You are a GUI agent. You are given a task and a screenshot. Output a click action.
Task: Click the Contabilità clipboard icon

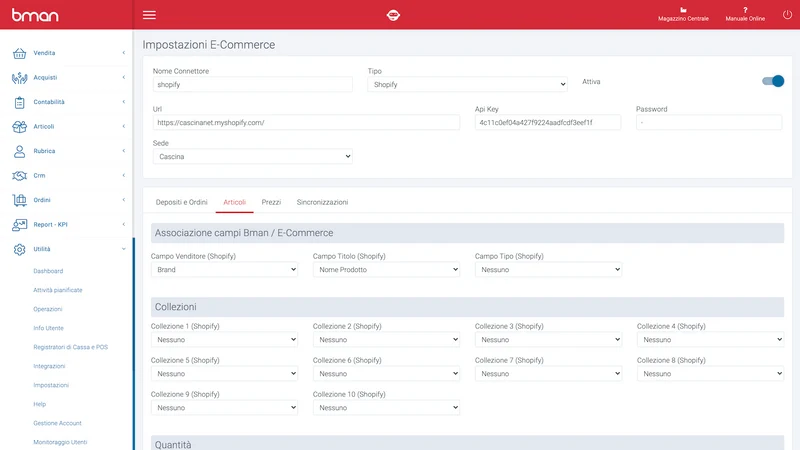pyautogui.click(x=19, y=102)
